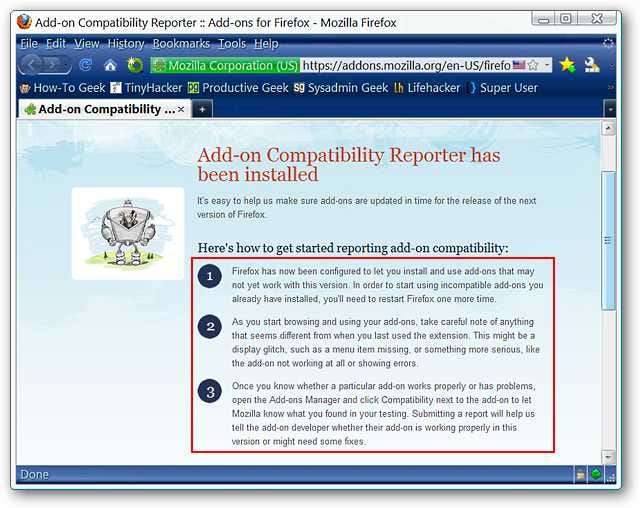Click the US flag icon in address bar
This screenshot has width=640, height=508.
[519, 64]
